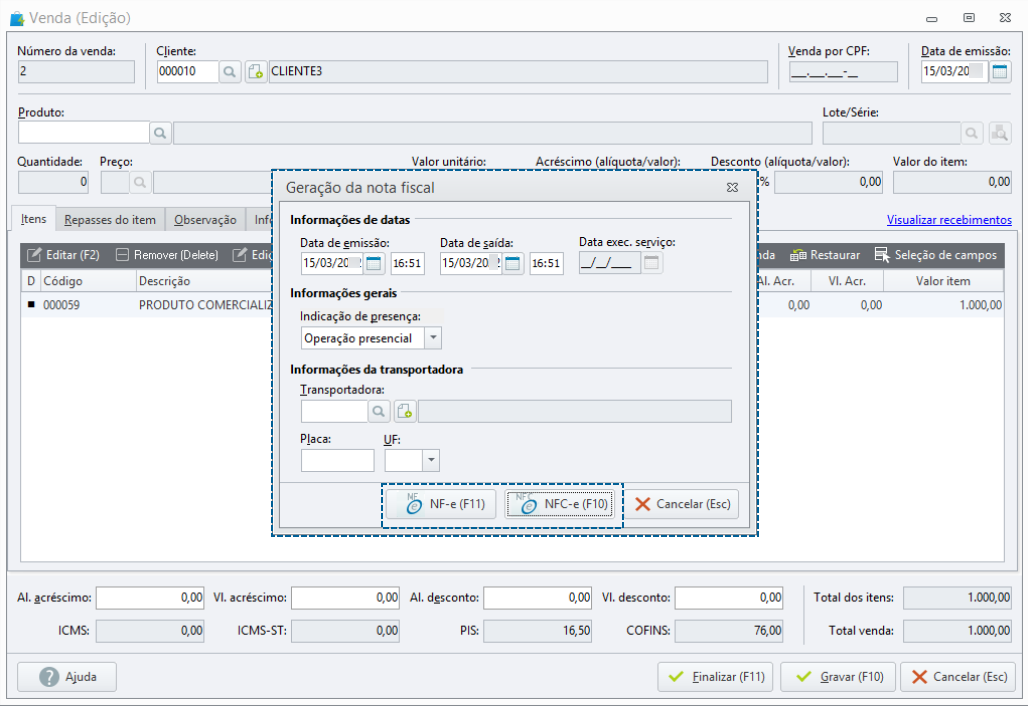Viewport: 1028px width, 709px height.
Task: Click Gravar (F10) button
Action: point(838,676)
